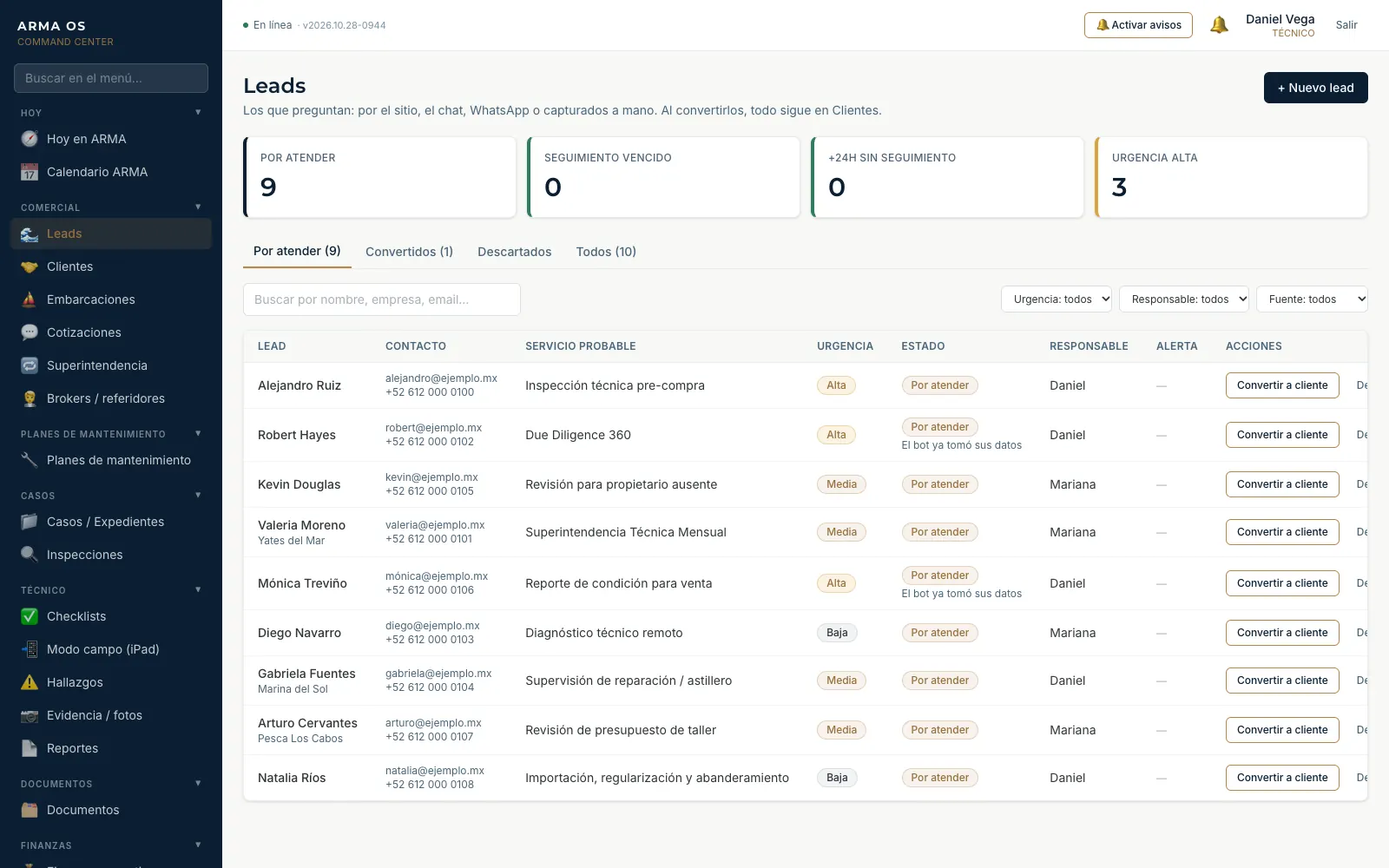Screen dimensions: 1389x868
Task: Click the POR ATENDER summary card
Action: [x=379, y=177]
